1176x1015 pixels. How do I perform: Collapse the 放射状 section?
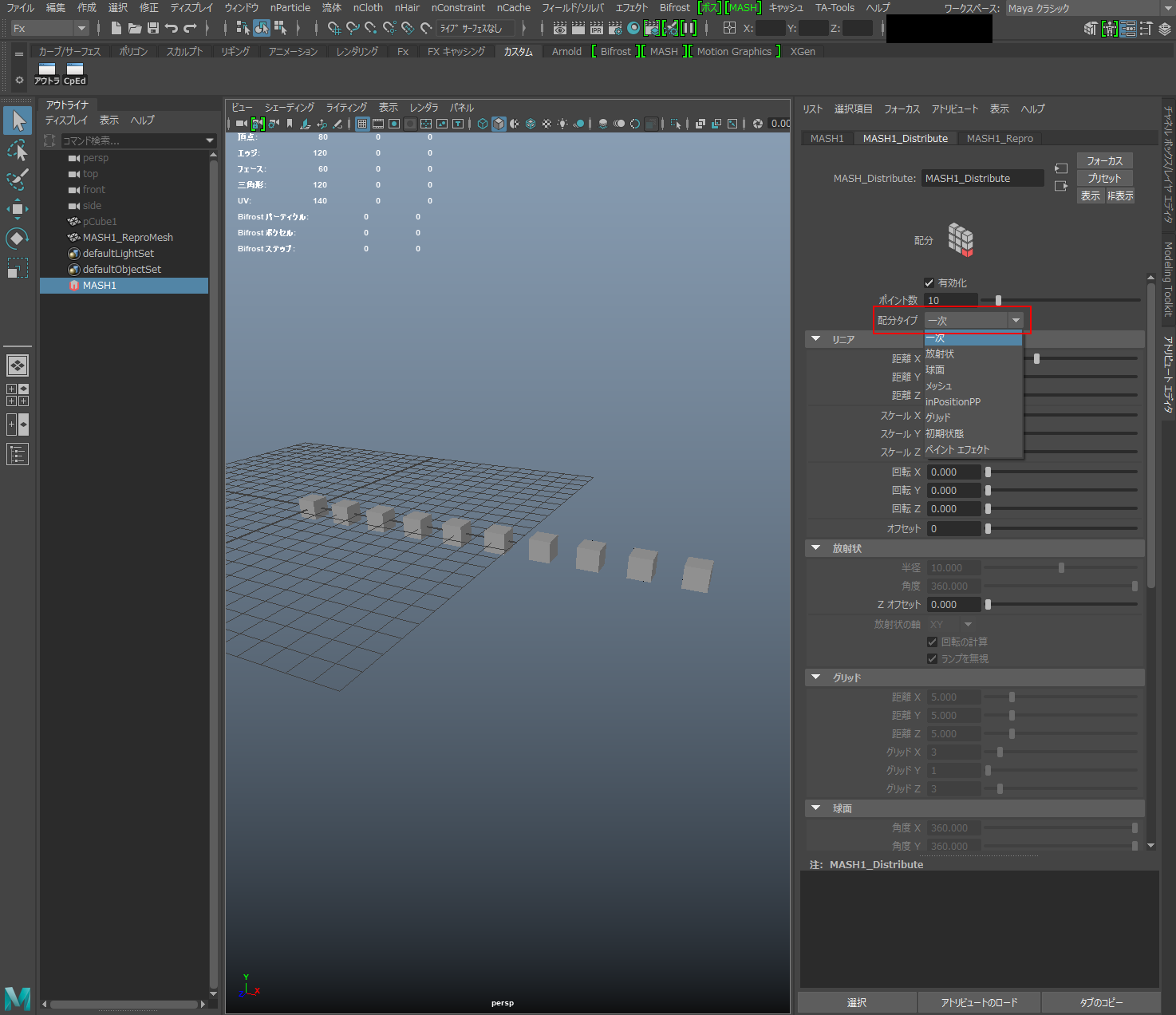tap(815, 548)
